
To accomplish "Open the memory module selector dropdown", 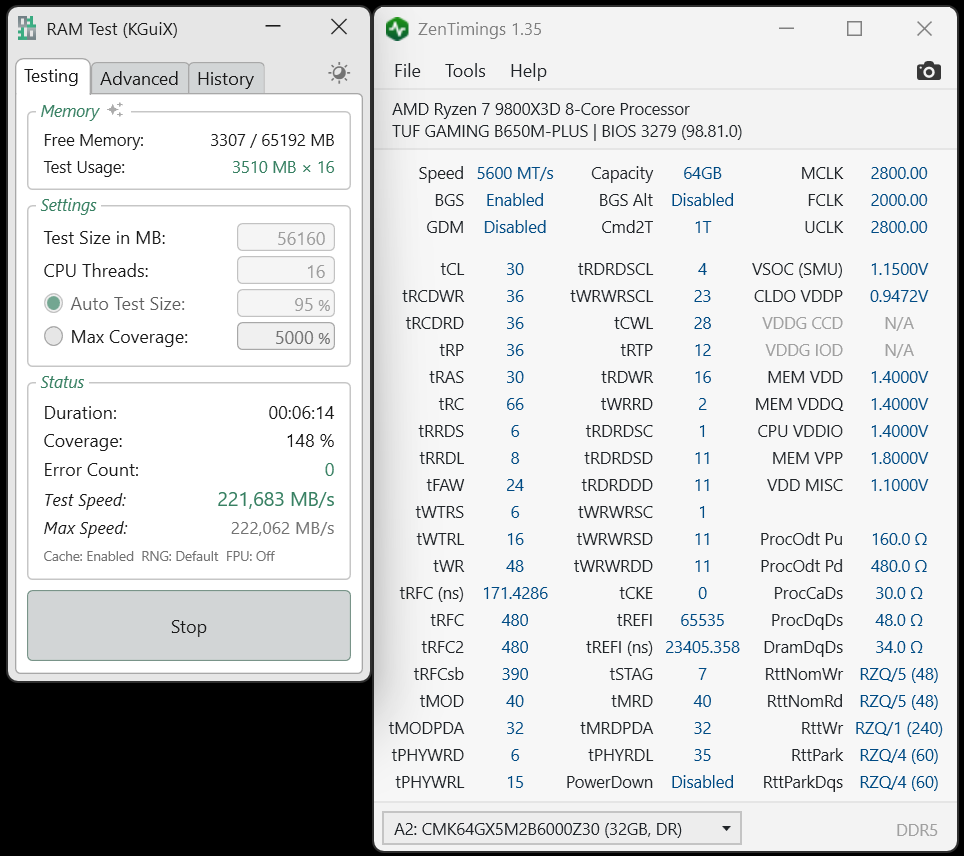I will click(561, 829).
